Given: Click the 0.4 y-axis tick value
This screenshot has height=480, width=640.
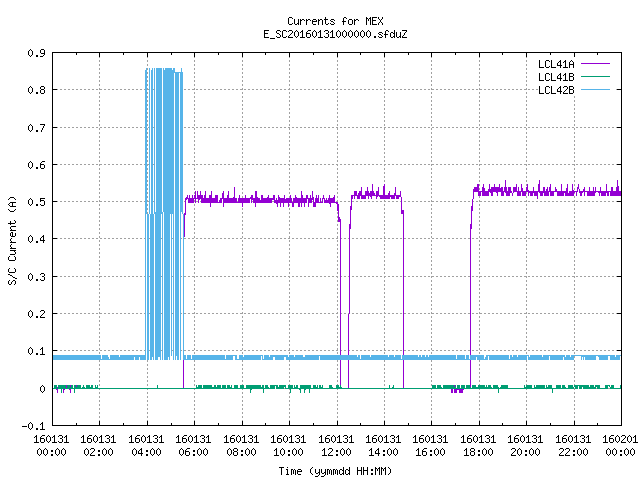Looking at the screenshot, I should (x=36, y=239).
